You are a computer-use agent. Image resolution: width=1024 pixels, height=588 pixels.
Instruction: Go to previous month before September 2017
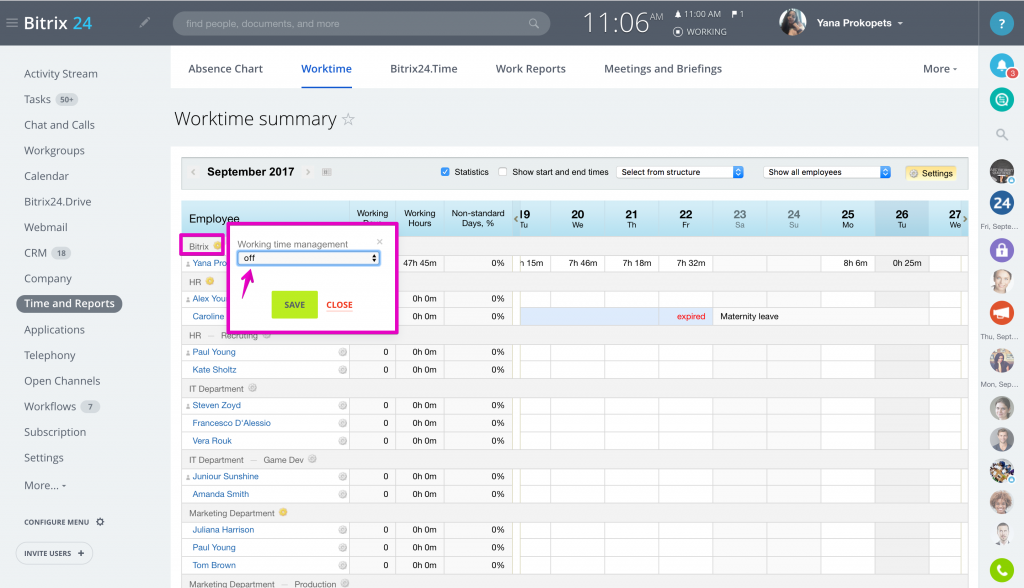point(193,172)
